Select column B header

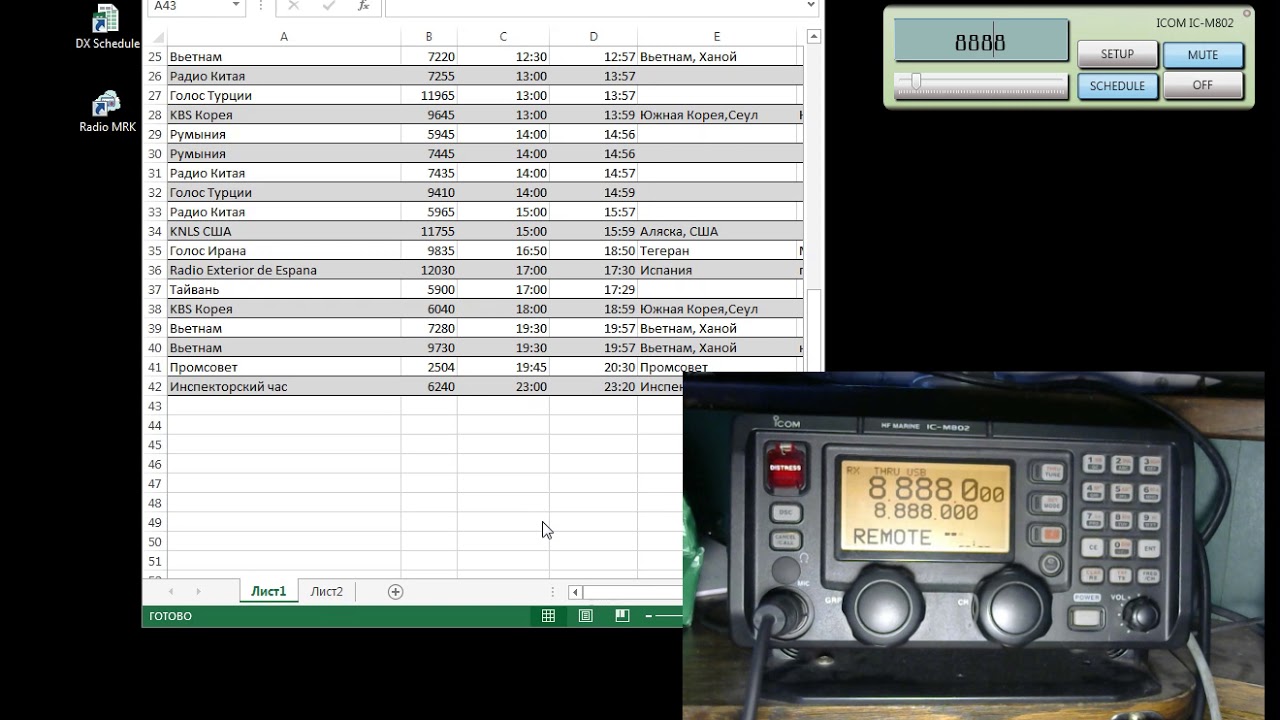coord(429,37)
